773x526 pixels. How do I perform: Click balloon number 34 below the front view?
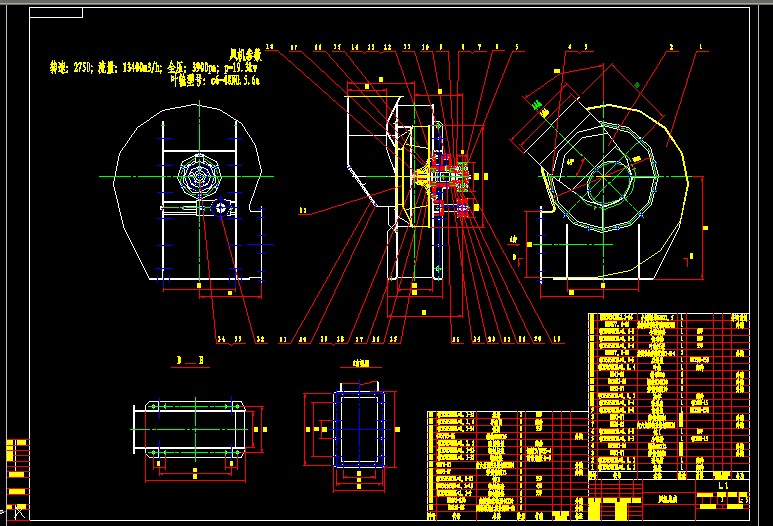[221, 339]
